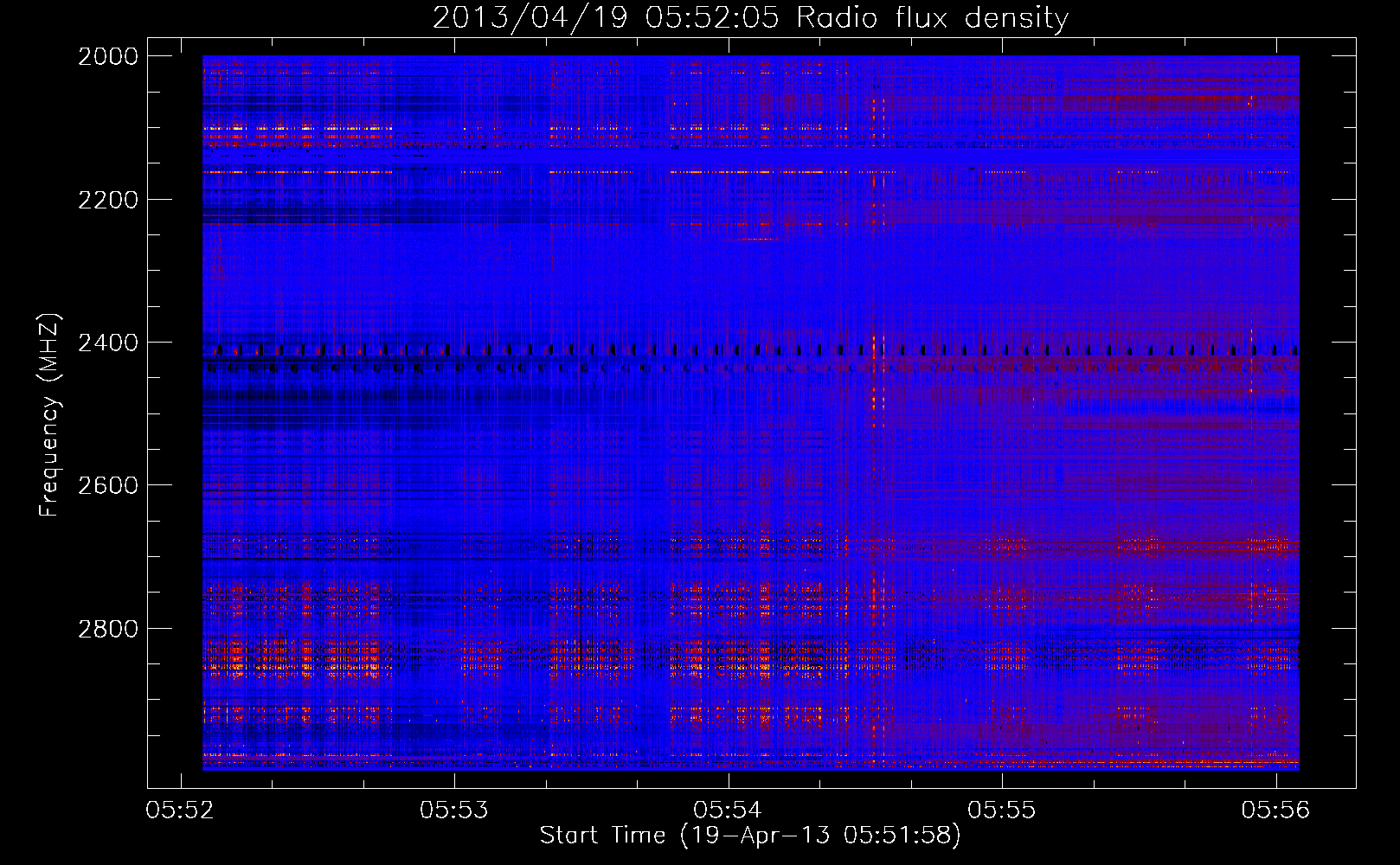Click the 05:52 time axis label

click(180, 810)
